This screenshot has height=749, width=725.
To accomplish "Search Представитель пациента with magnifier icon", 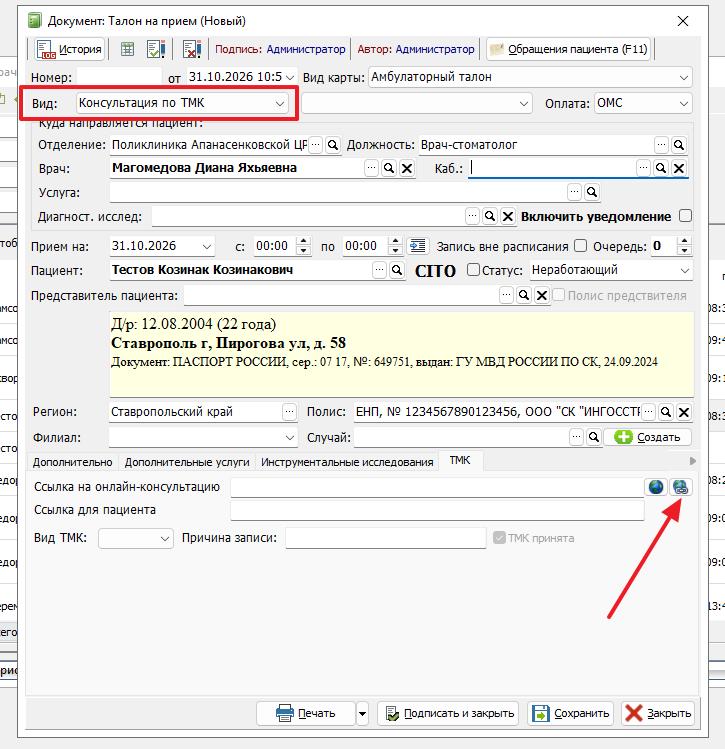I will 524,295.
